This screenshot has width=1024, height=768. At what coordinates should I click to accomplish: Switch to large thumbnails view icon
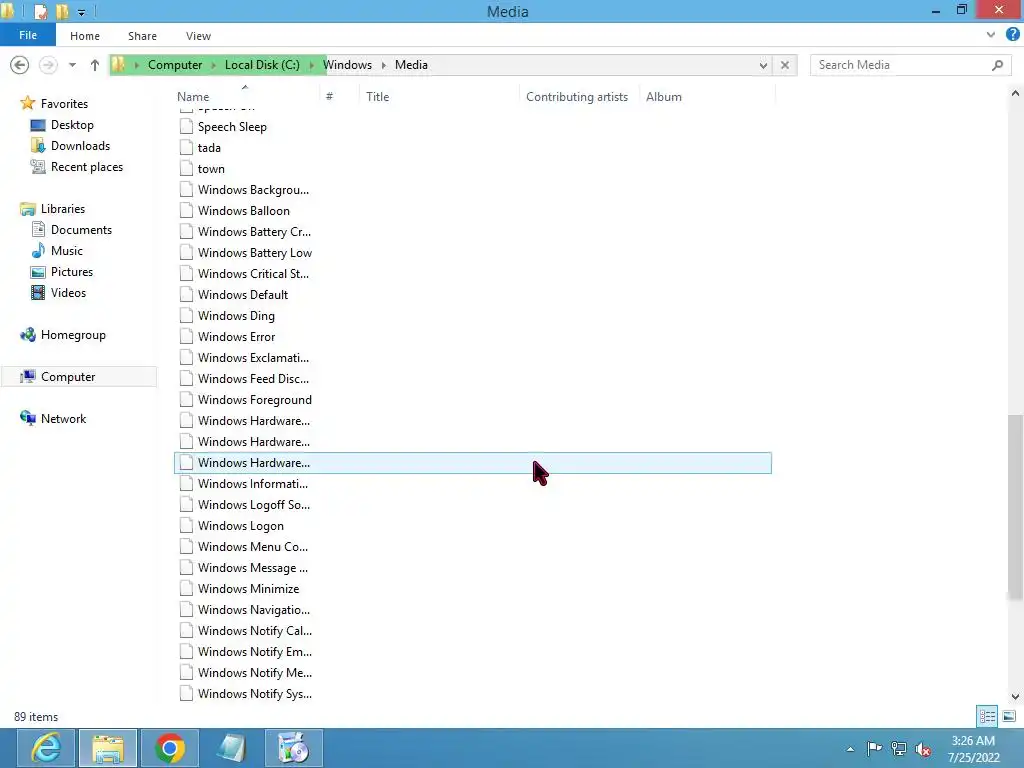coord(1009,716)
